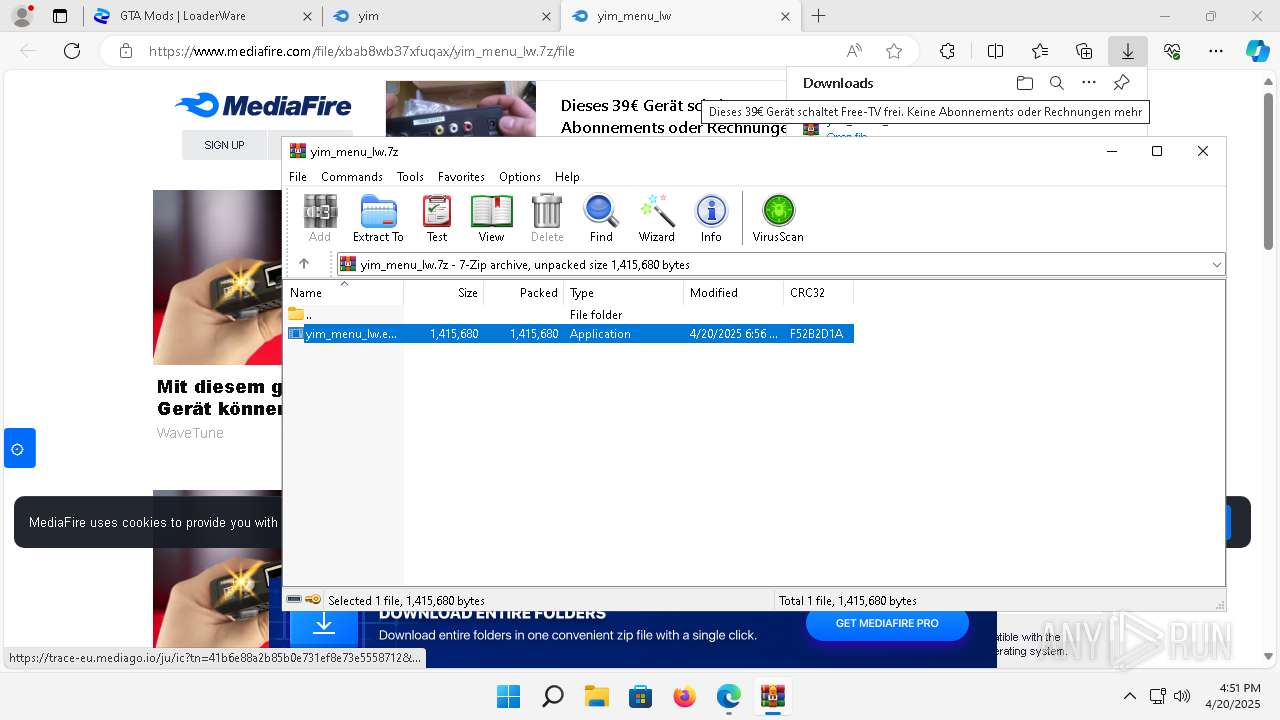Image resolution: width=1280 pixels, height=720 pixels.
Task: Open Windows Start menu
Action: click(x=508, y=696)
